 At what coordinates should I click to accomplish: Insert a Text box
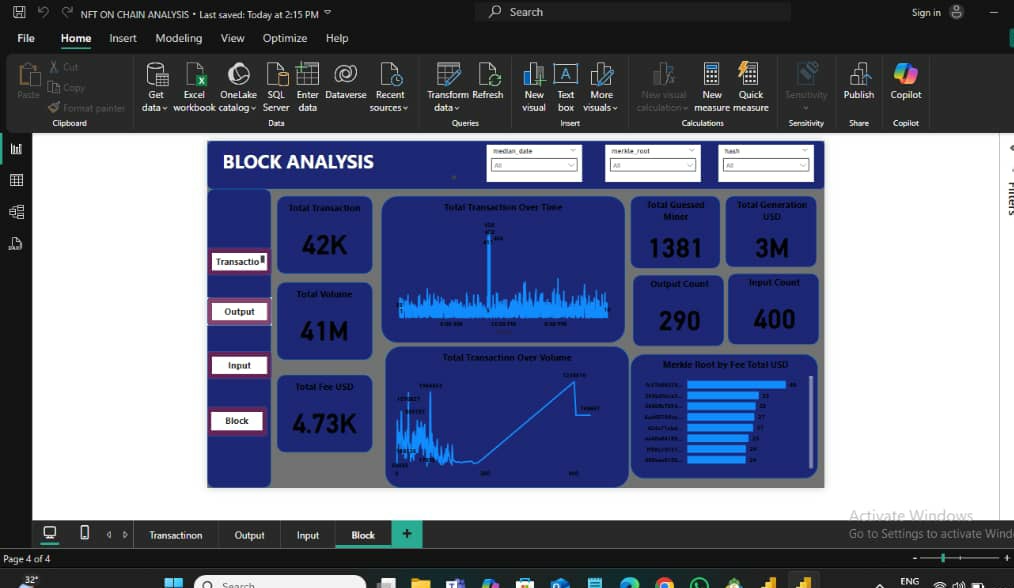[x=566, y=87]
